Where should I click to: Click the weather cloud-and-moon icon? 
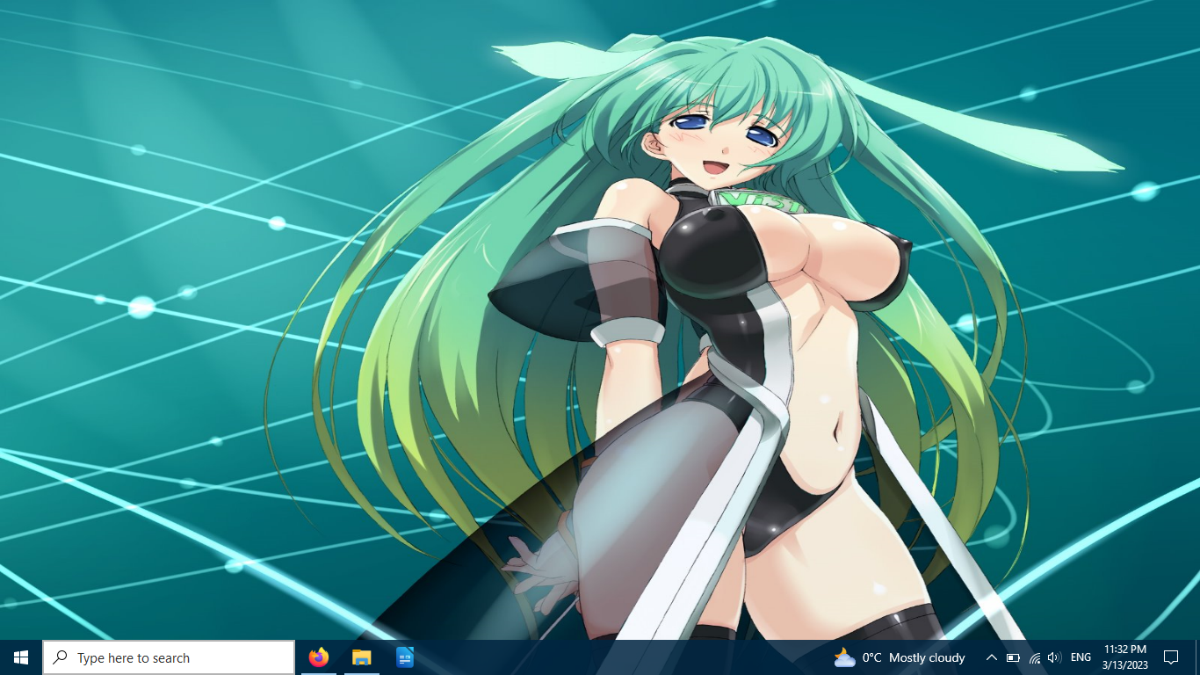(845, 658)
